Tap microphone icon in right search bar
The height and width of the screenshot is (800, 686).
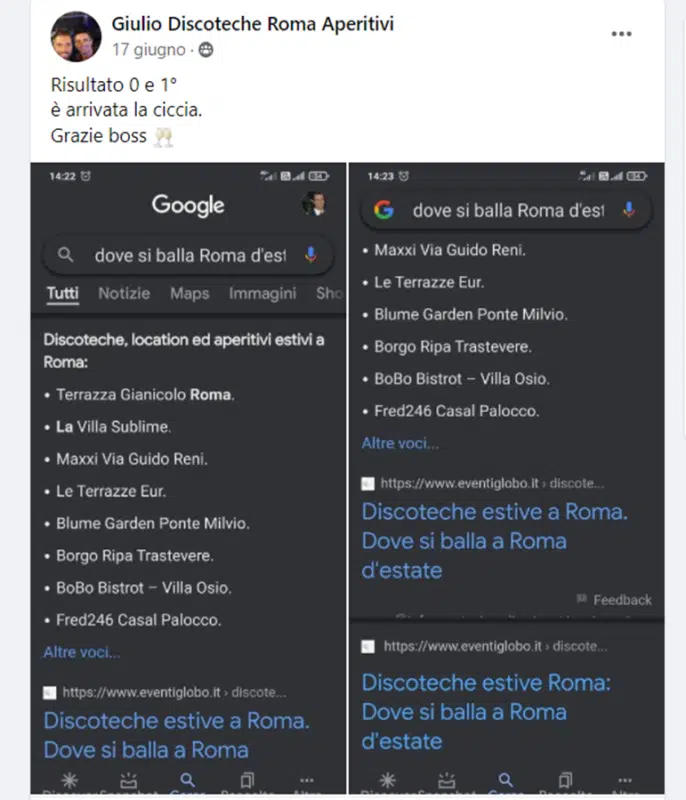[629, 210]
